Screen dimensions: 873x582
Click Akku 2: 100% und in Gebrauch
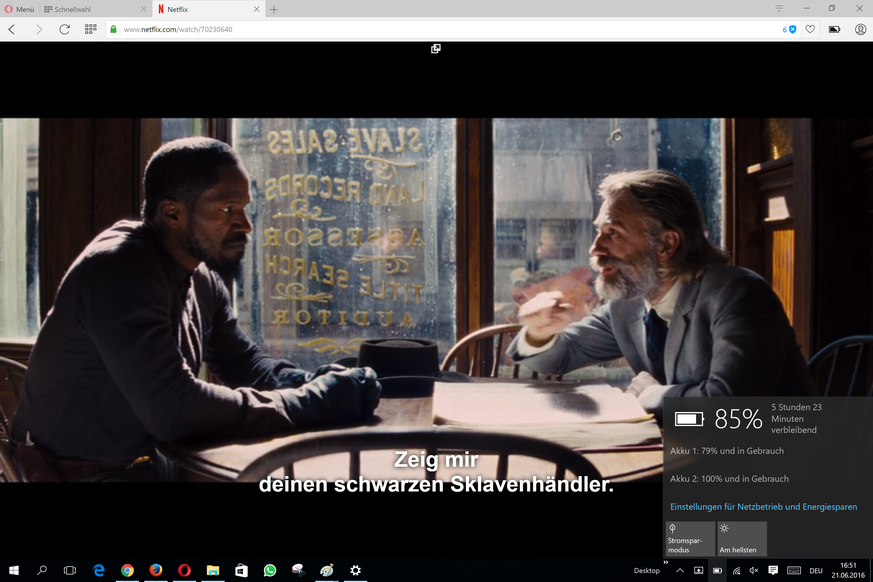coord(729,478)
